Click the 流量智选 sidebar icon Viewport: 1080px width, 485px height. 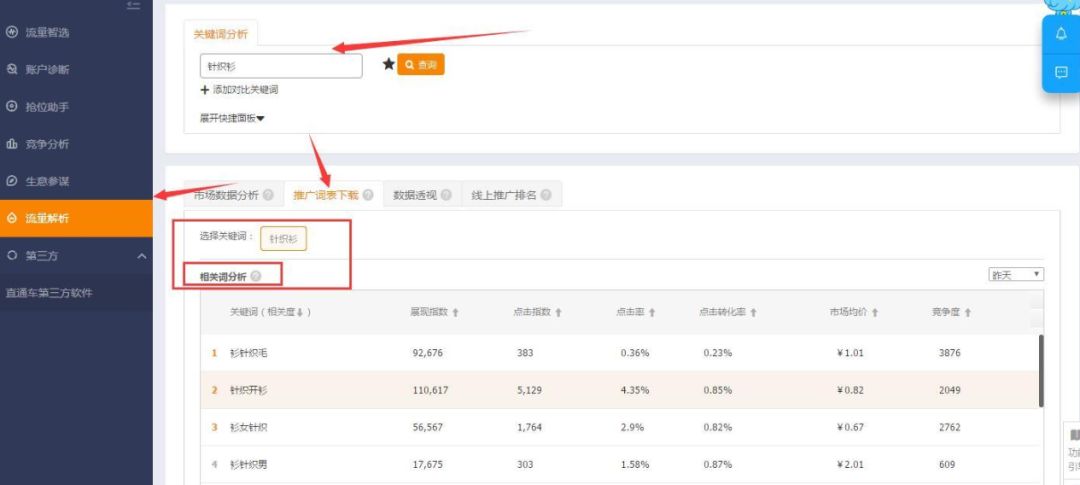click(11, 32)
